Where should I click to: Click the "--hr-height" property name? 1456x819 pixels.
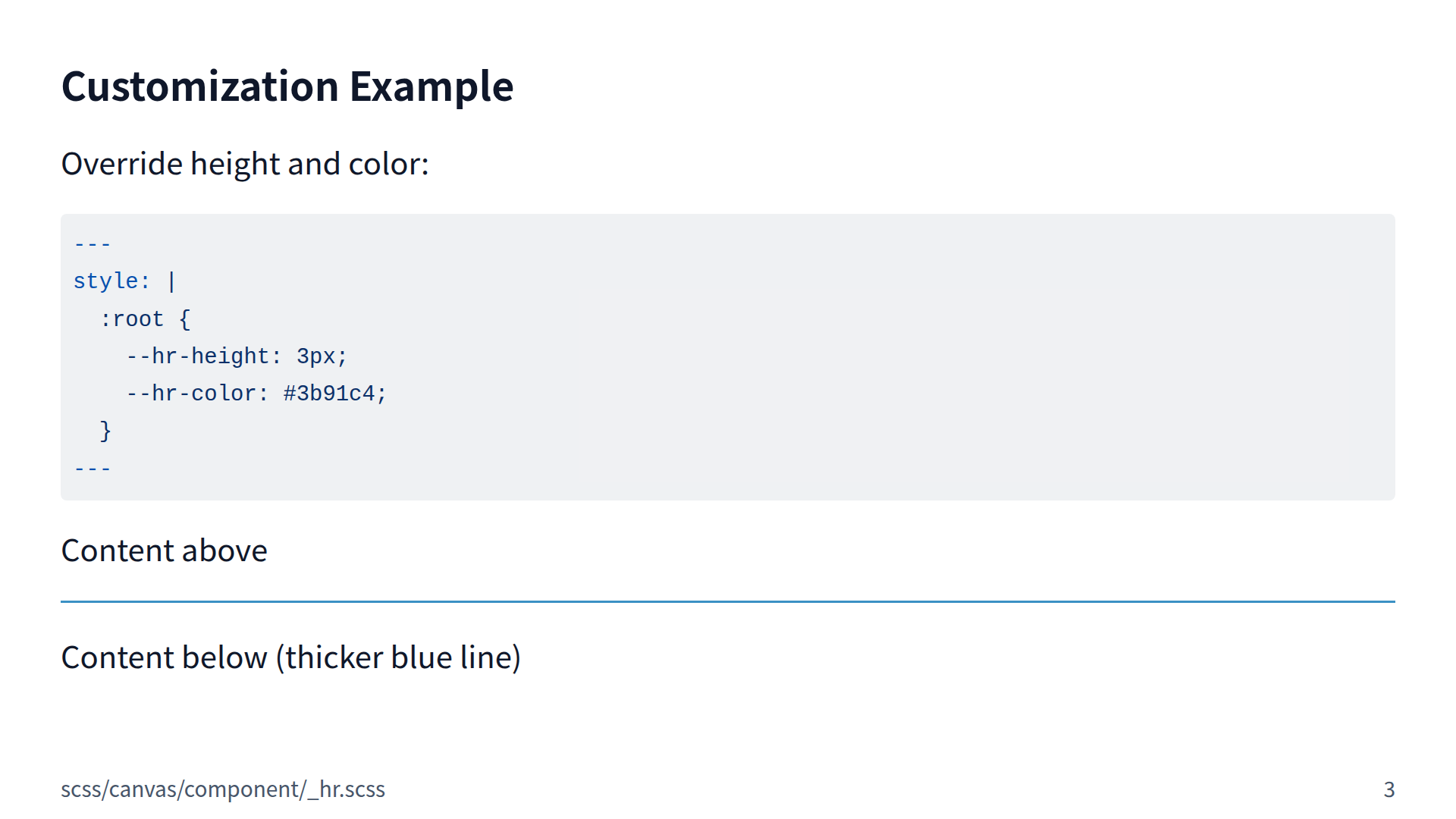197,356
